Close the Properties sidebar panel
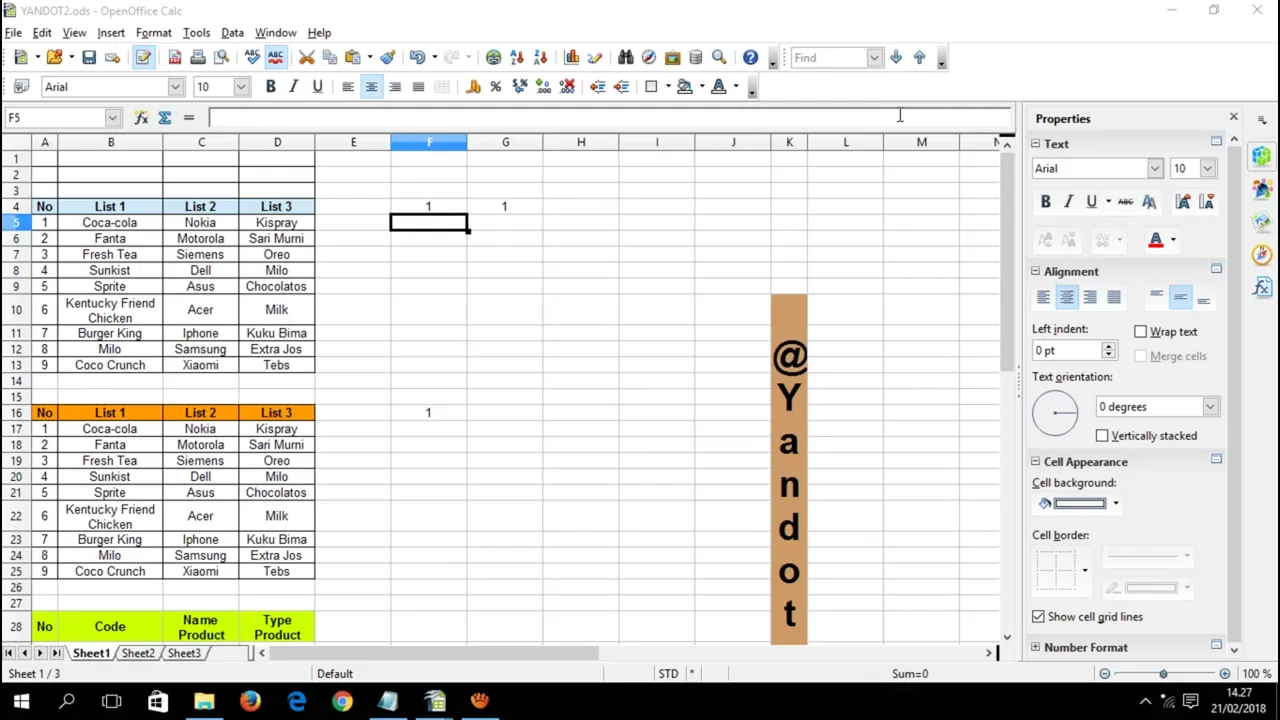The image size is (1280, 720). coord(1233,118)
